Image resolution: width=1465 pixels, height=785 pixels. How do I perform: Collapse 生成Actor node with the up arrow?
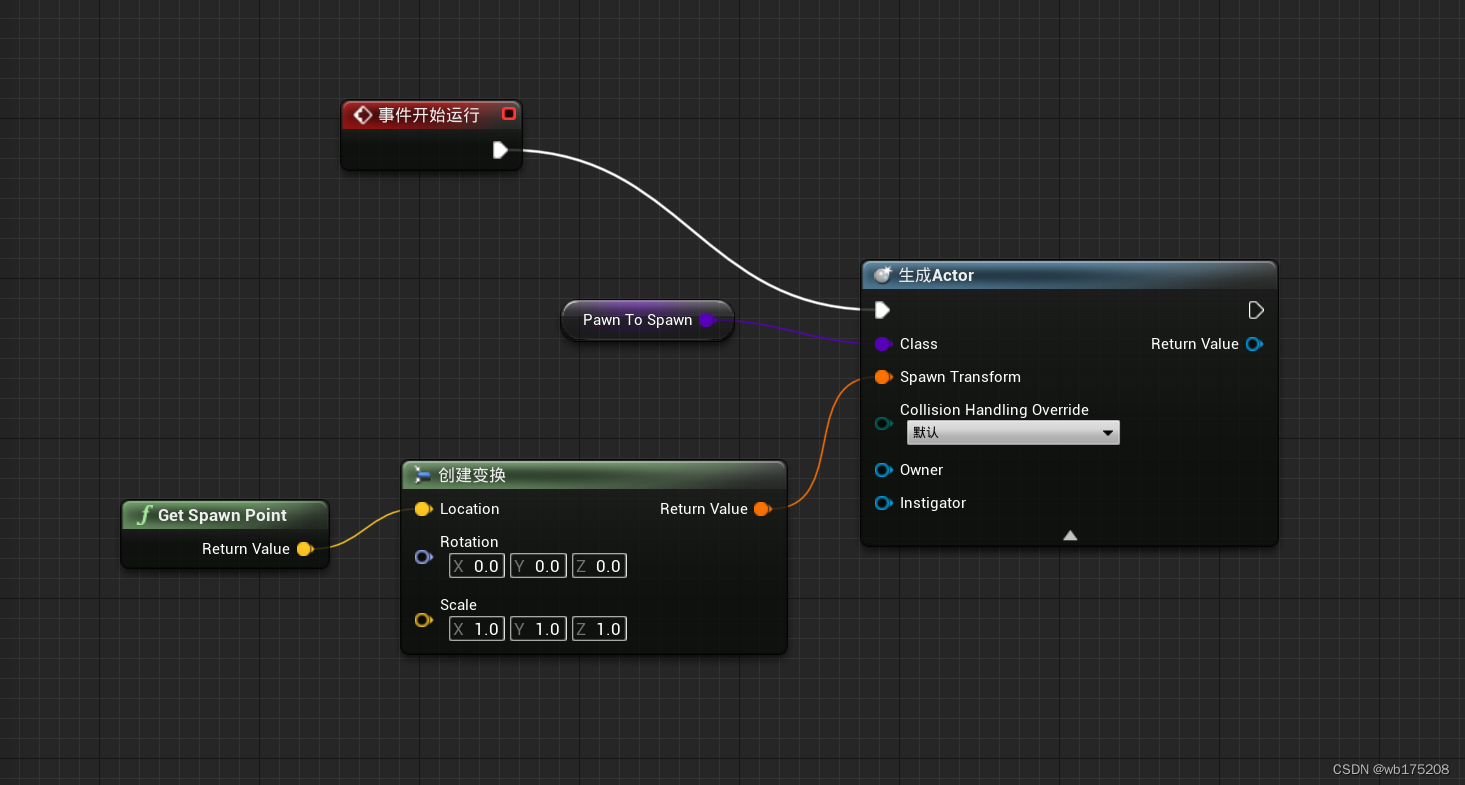[x=1069, y=535]
